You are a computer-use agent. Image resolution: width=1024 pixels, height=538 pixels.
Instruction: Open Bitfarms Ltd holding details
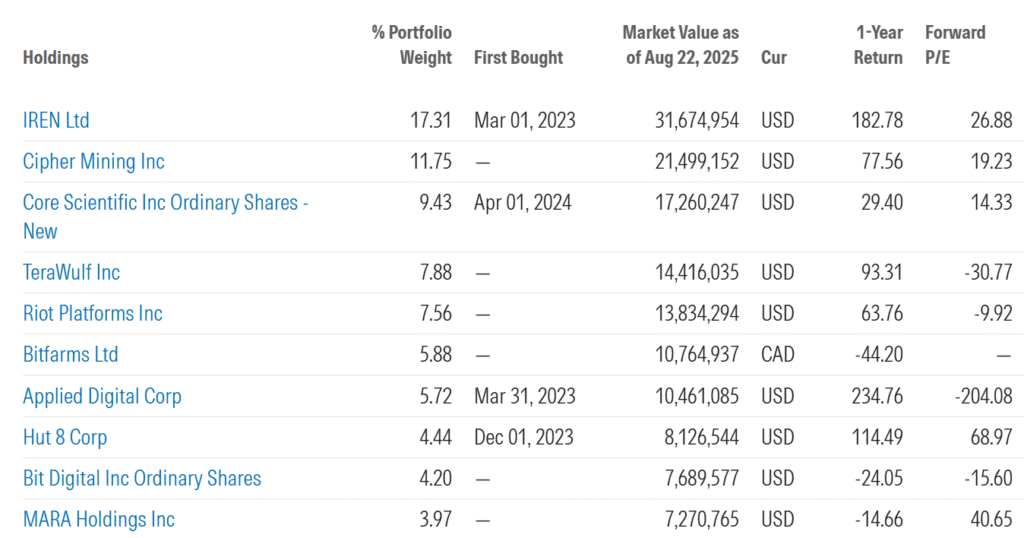coord(70,355)
